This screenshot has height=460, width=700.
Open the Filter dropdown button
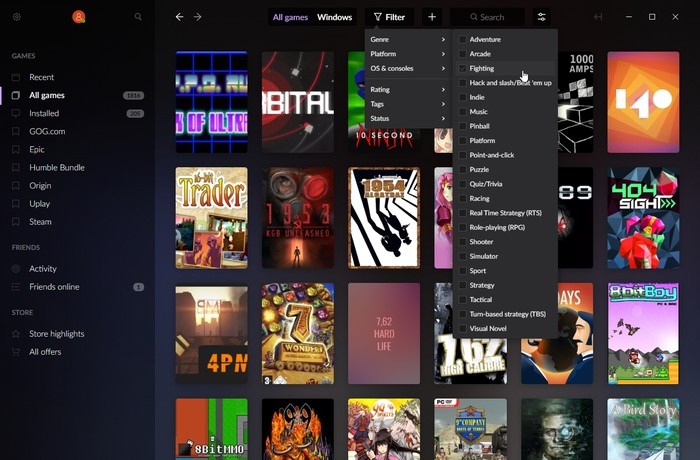point(389,17)
